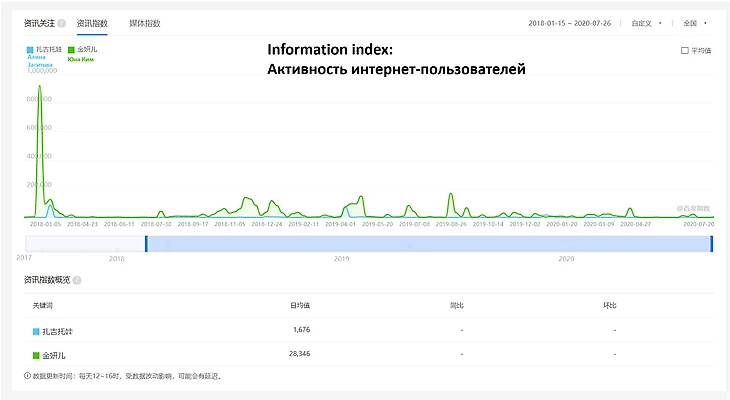Click the help icon beside 资讯关注
Screen dimensions: 730x400
pyautogui.click(x=61, y=23)
